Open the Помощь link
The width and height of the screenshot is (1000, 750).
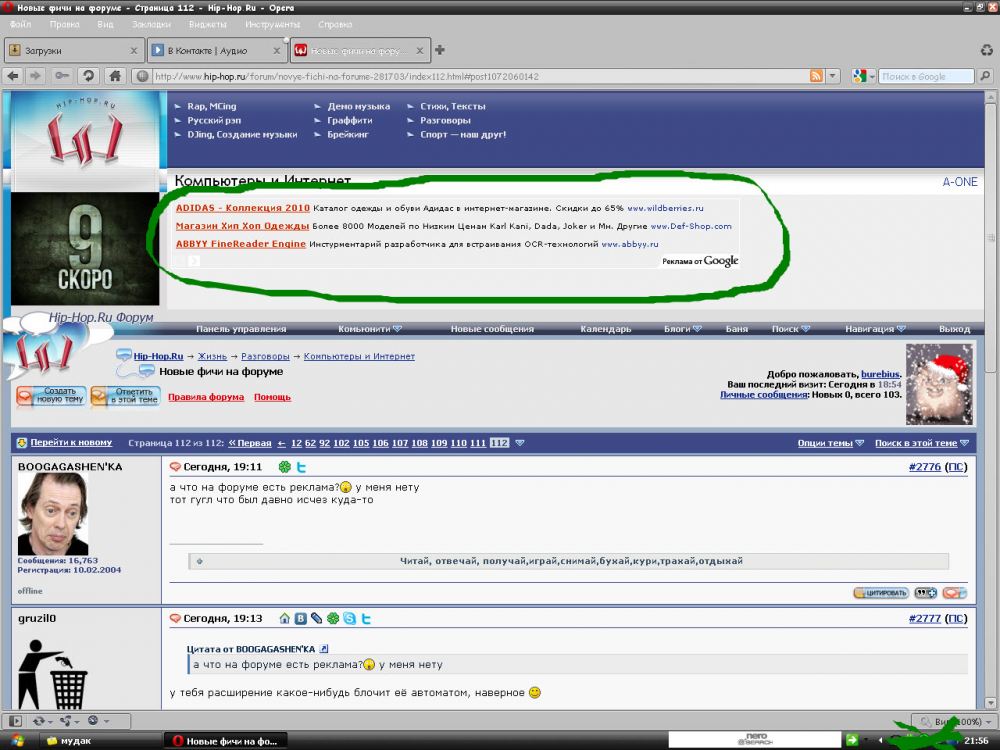[272, 397]
